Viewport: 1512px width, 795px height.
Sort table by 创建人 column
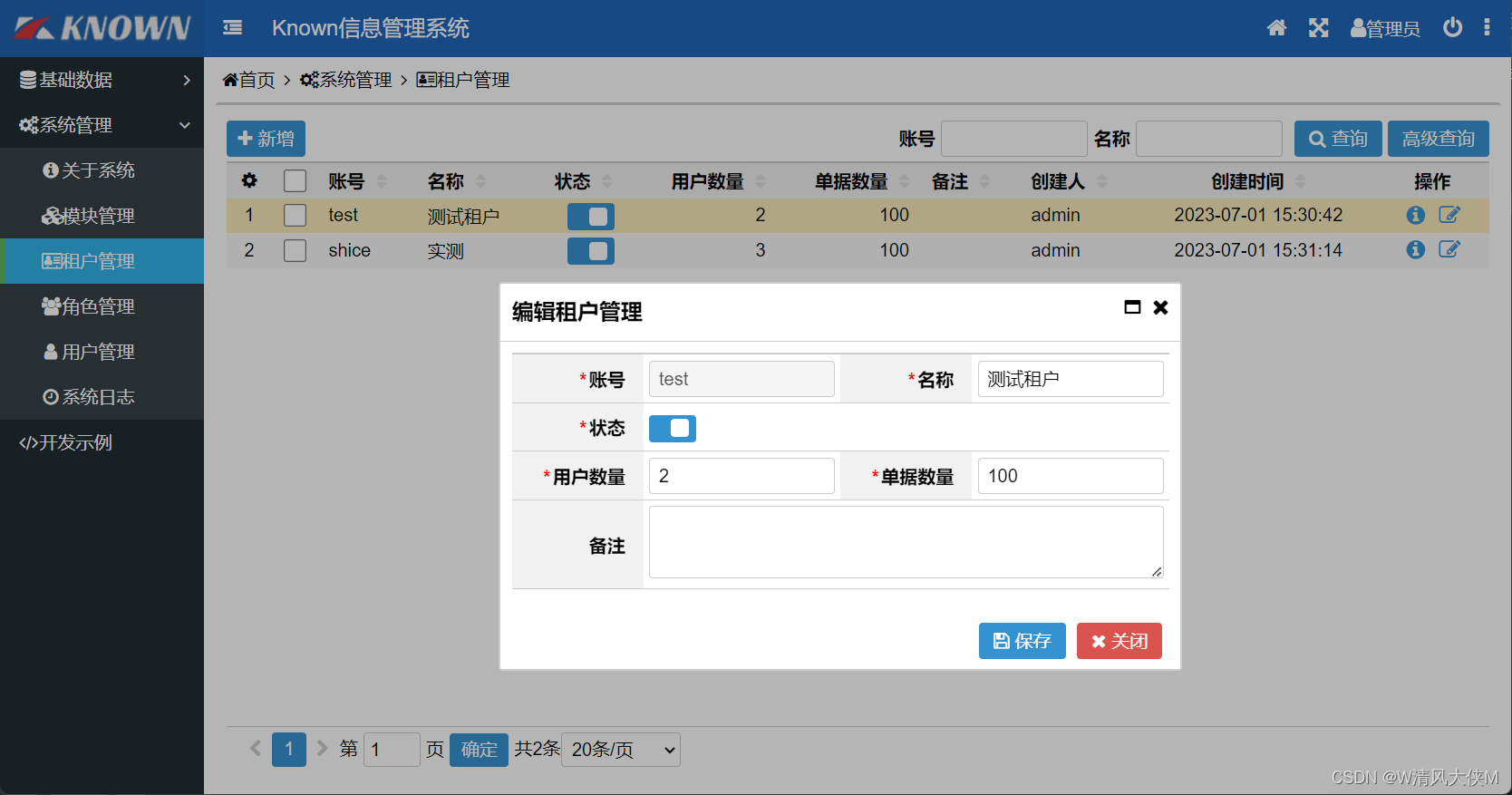click(1102, 181)
